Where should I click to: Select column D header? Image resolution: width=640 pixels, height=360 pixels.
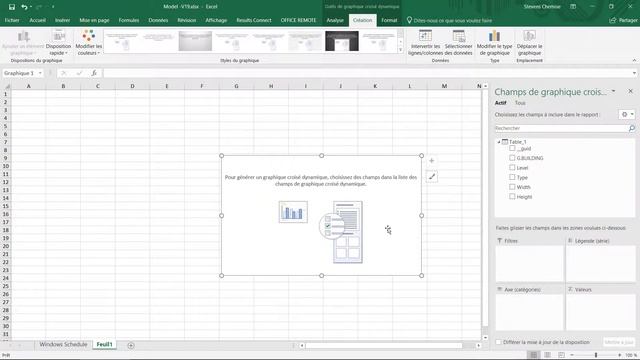pos(132,86)
